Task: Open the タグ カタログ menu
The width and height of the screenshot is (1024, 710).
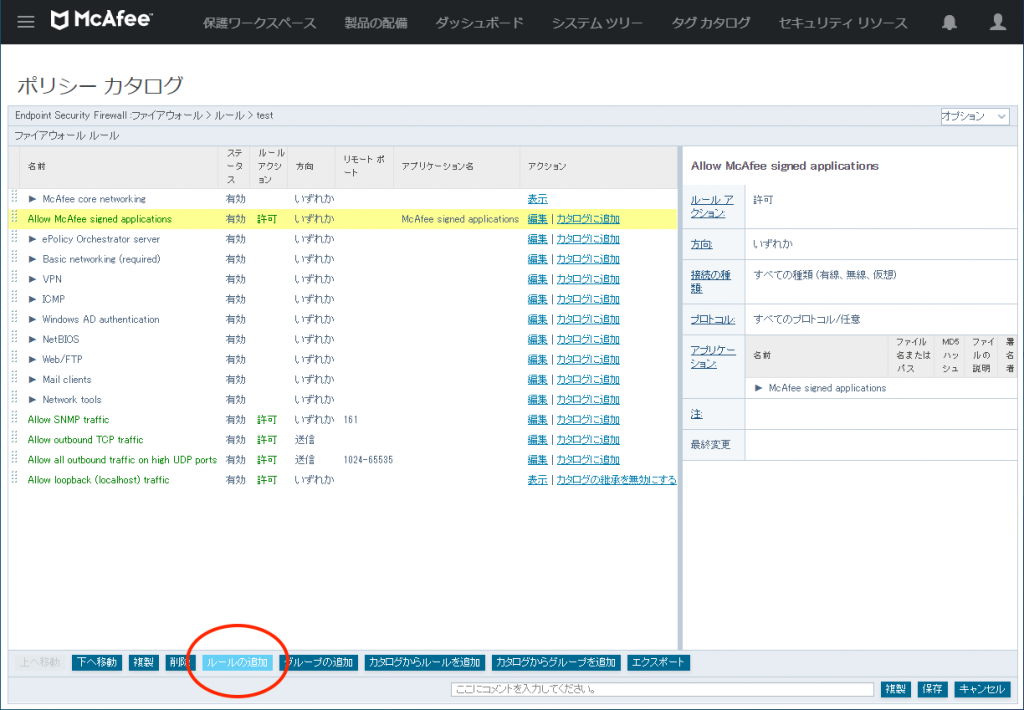Action: click(x=711, y=23)
